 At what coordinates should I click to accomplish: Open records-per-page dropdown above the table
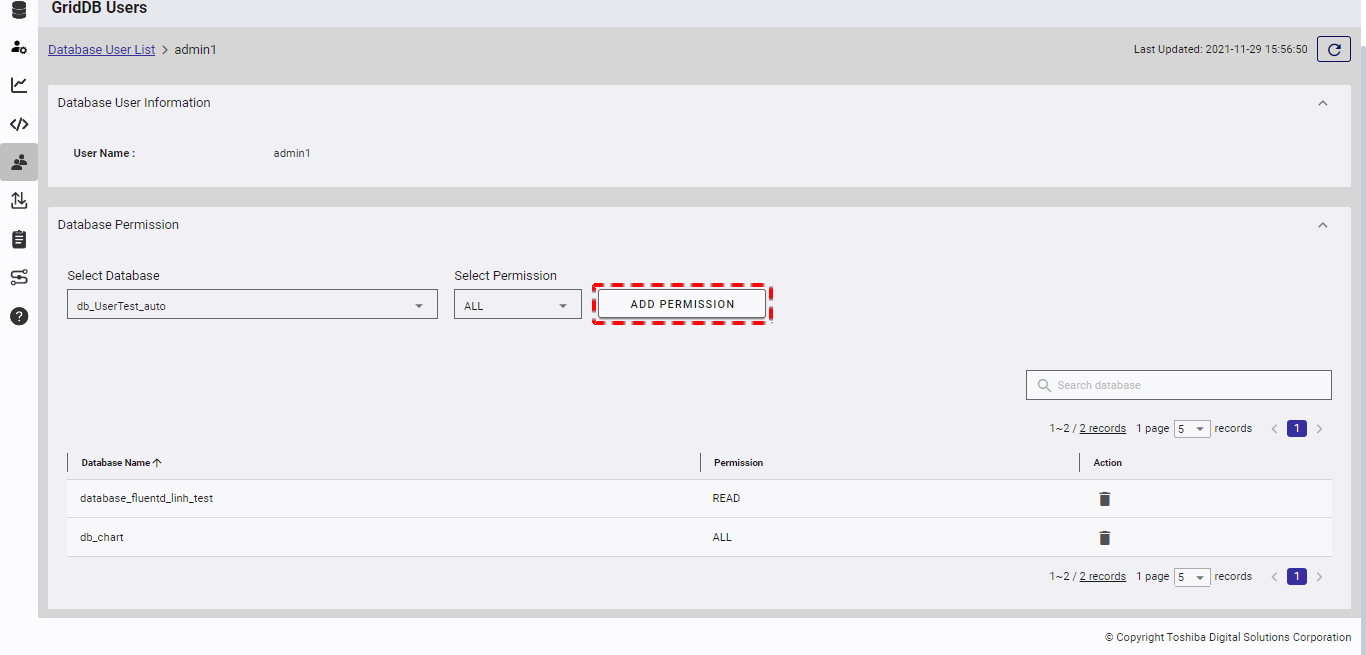tap(1192, 429)
